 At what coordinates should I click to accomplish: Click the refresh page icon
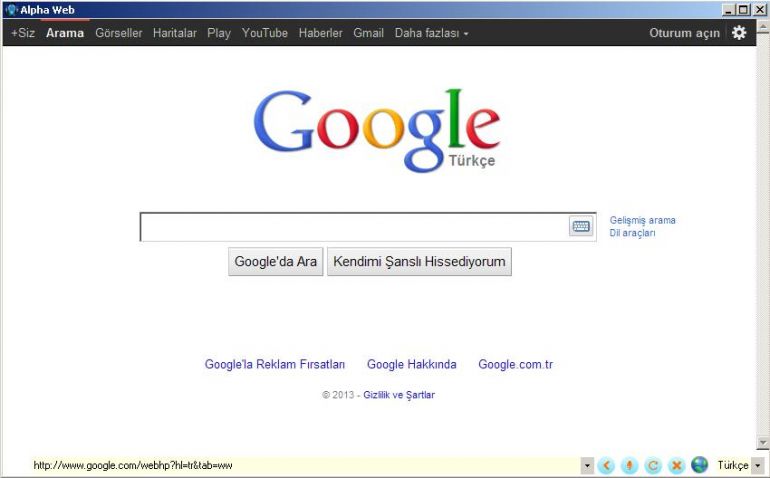coord(653,465)
